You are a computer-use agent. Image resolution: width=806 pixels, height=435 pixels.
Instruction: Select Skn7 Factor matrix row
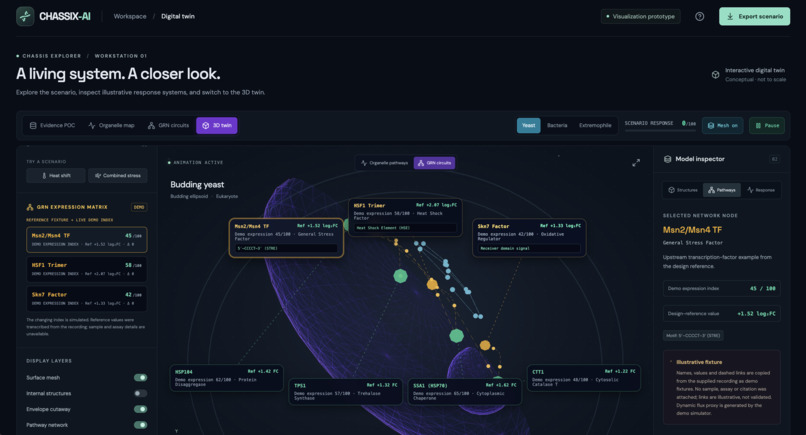(86, 299)
